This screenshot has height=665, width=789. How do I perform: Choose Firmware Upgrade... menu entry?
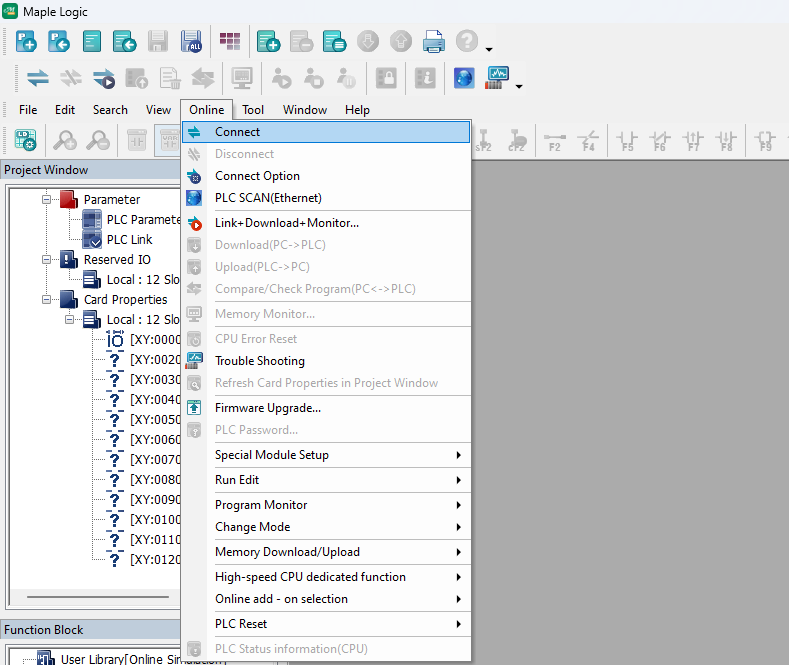(326, 408)
